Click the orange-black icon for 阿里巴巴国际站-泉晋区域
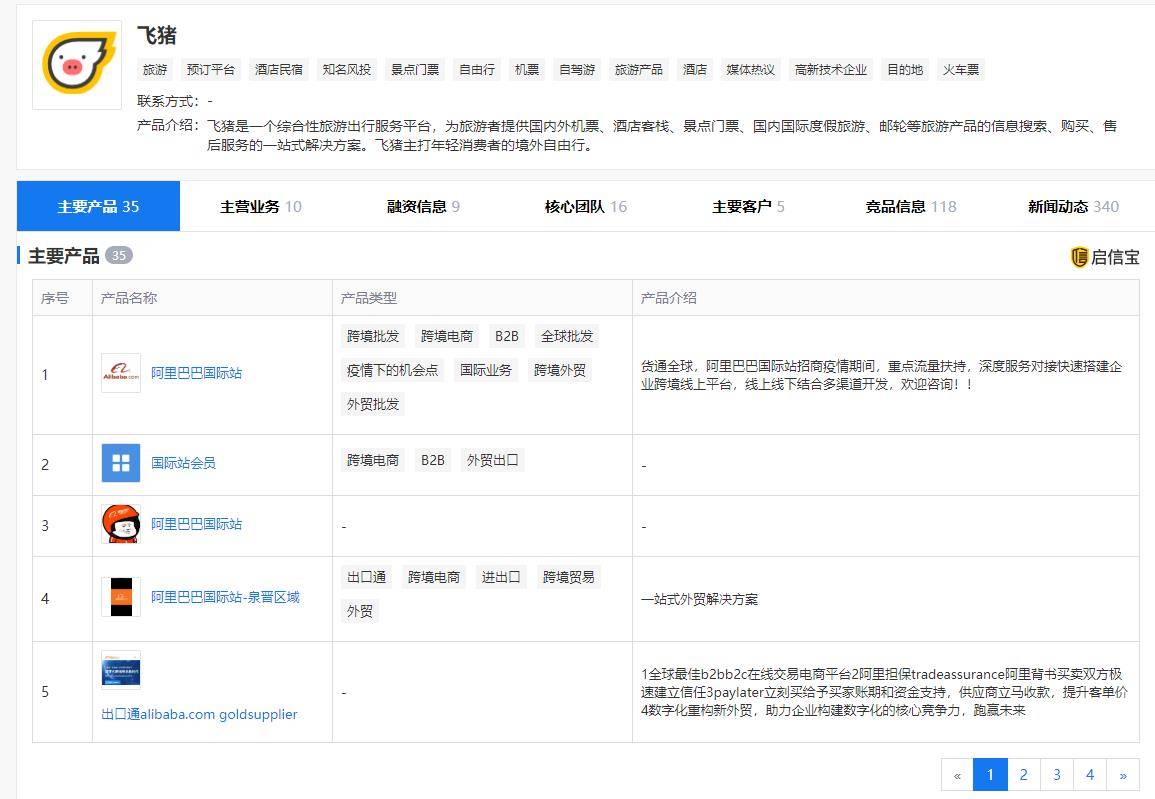This screenshot has width=1155, height=799. [121, 597]
